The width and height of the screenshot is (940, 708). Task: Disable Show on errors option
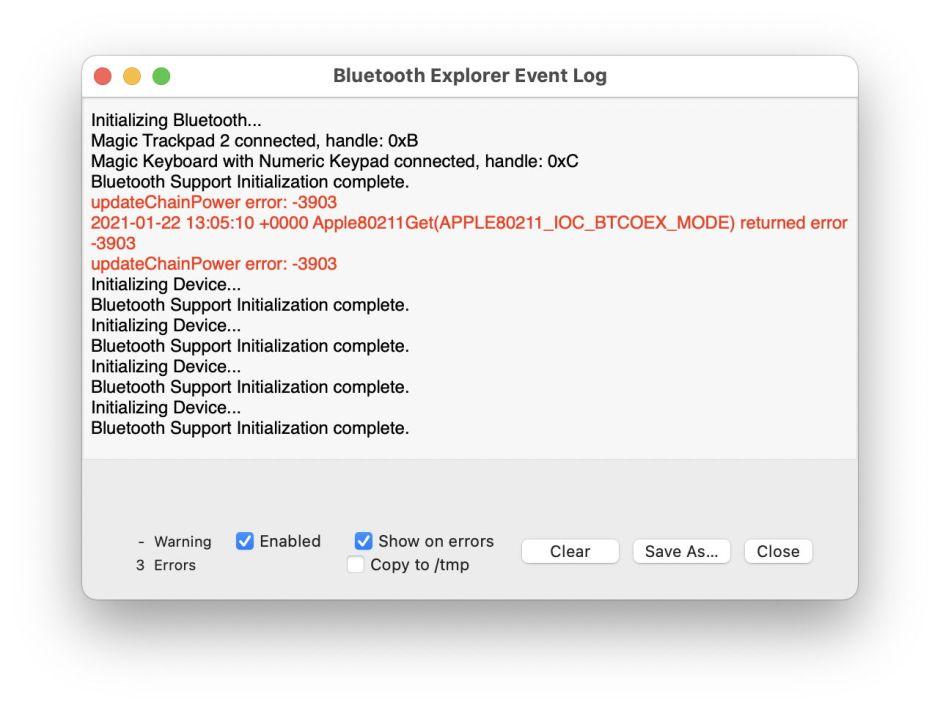coord(362,540)
